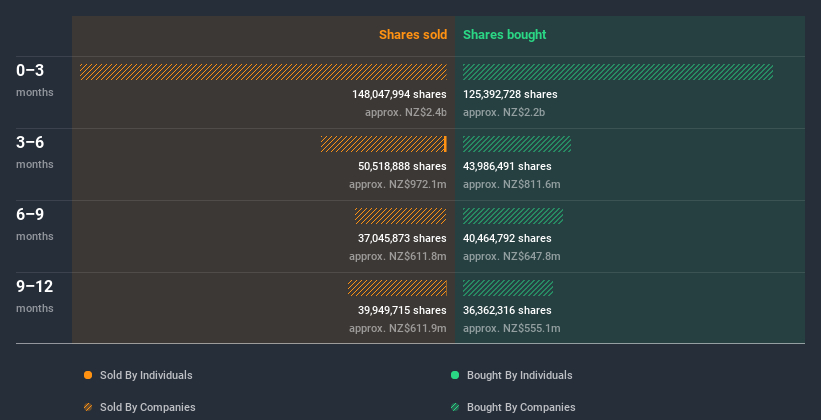Click '43,986,491 shares' value
Viewport: 821px width, 420px height.
507,166
